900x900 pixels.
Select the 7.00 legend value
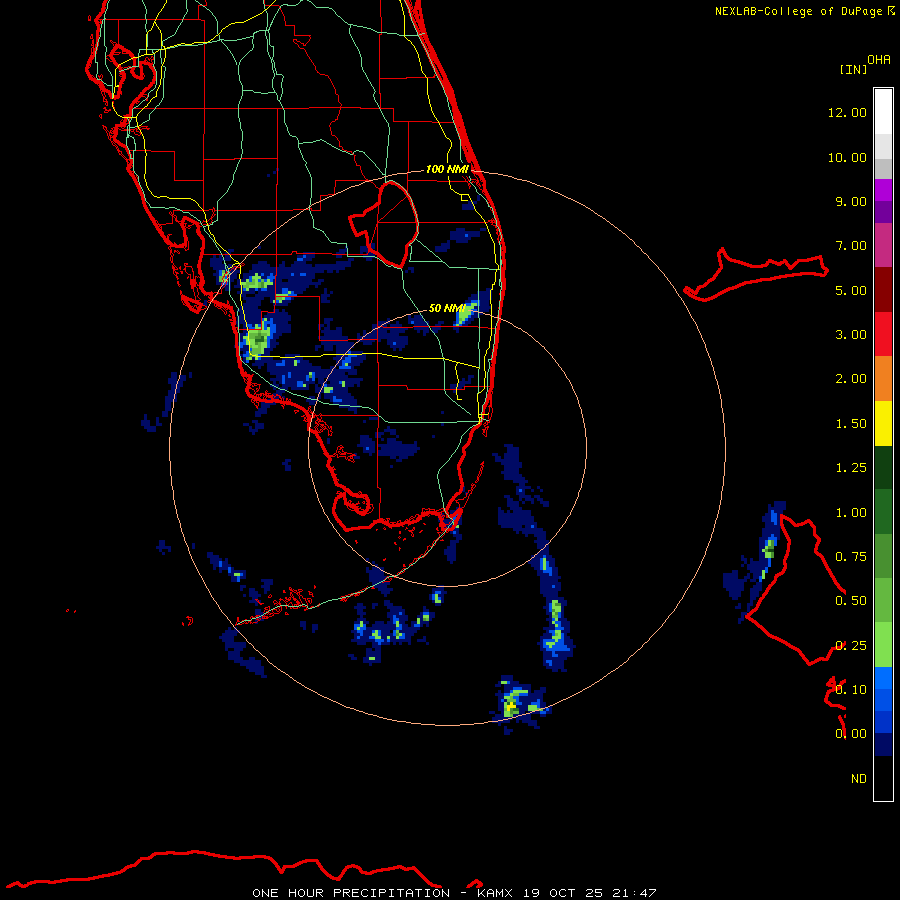click(x=851, y=246)
